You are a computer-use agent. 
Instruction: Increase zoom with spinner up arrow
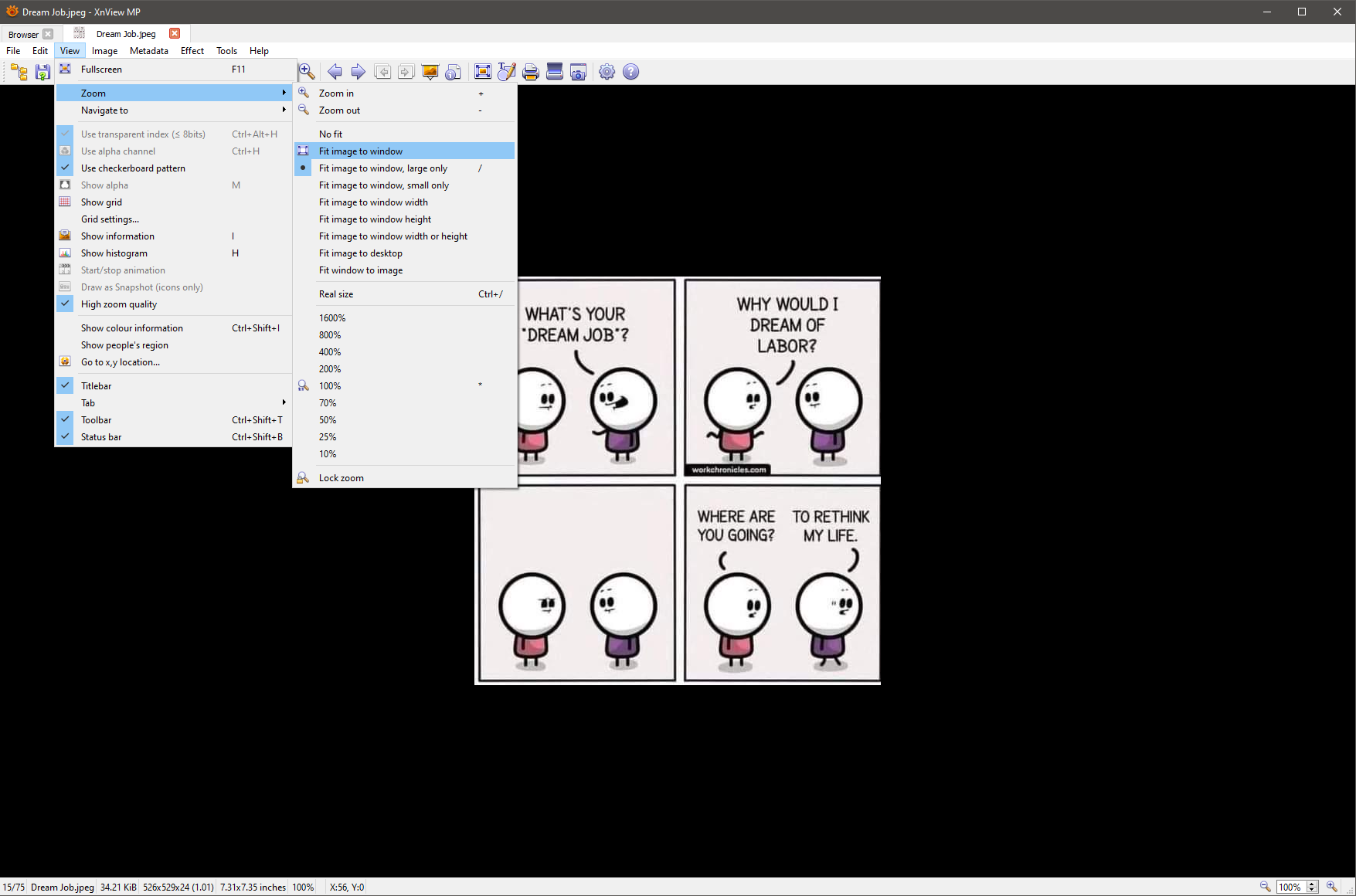click(x=1312, y=884)
